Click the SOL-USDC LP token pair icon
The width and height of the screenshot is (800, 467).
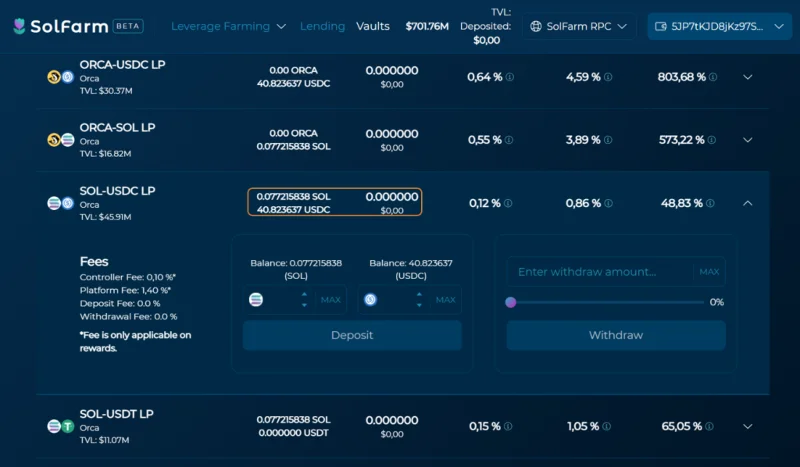tap(61, 203)
